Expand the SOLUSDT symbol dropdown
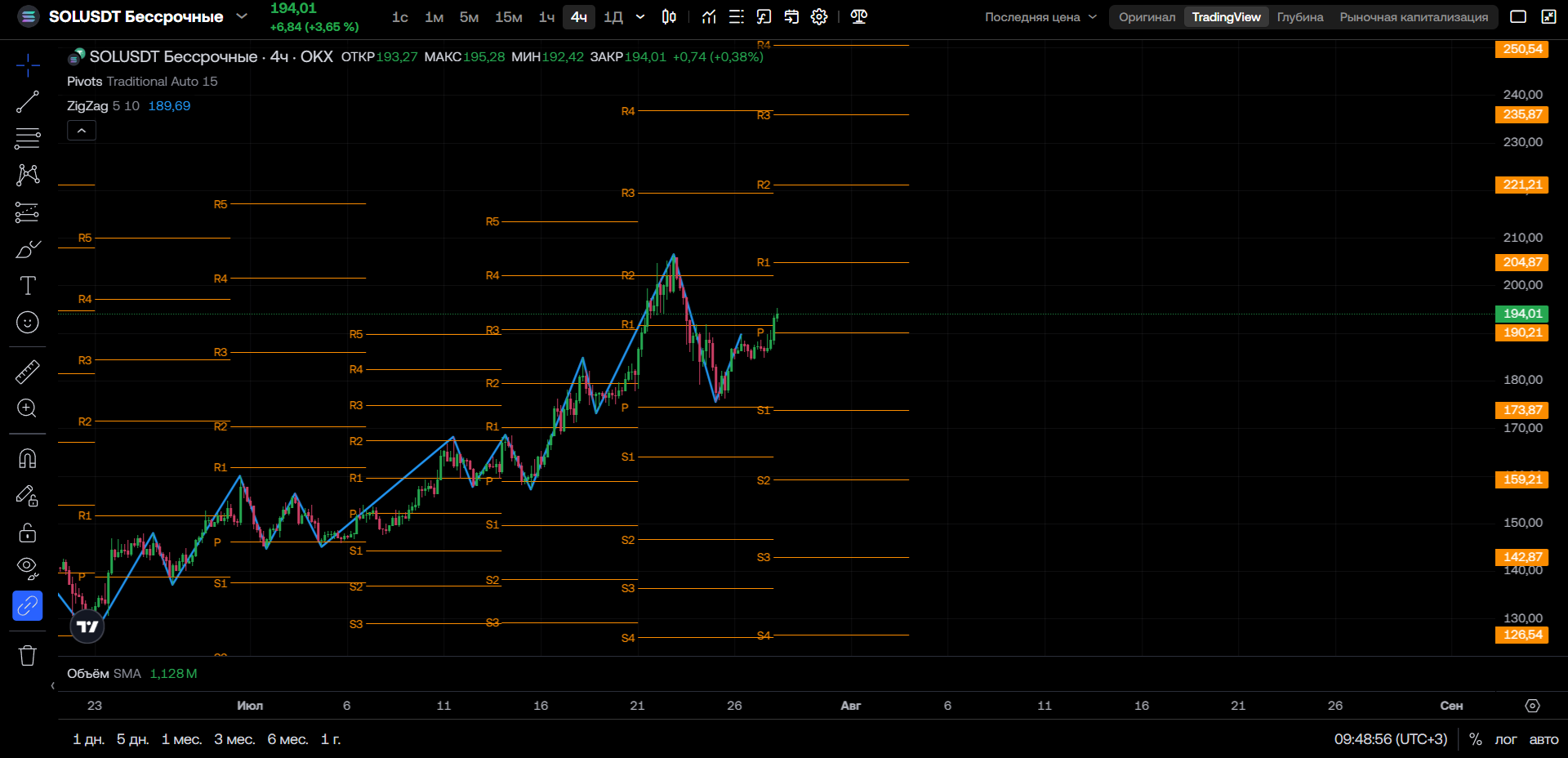This screenshot has width=1568, height=758. pyautogui.click(x=242, y=16)
